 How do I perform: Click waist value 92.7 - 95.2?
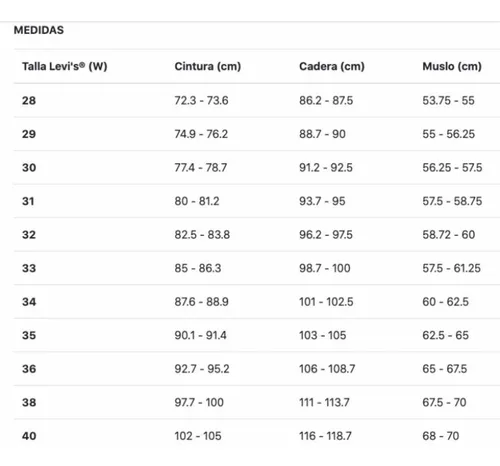coord(202,369)
